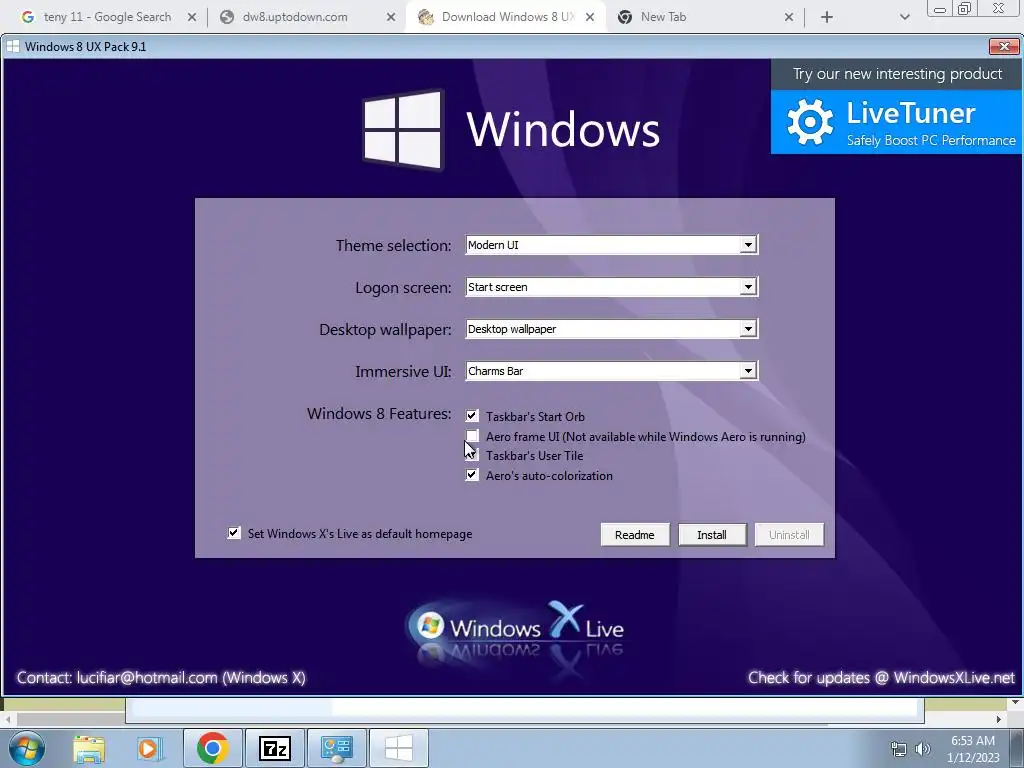The height and width of the screenshot is (768, 1024).
Task: Open the Windows Start orb
Action: click(26, 748)
